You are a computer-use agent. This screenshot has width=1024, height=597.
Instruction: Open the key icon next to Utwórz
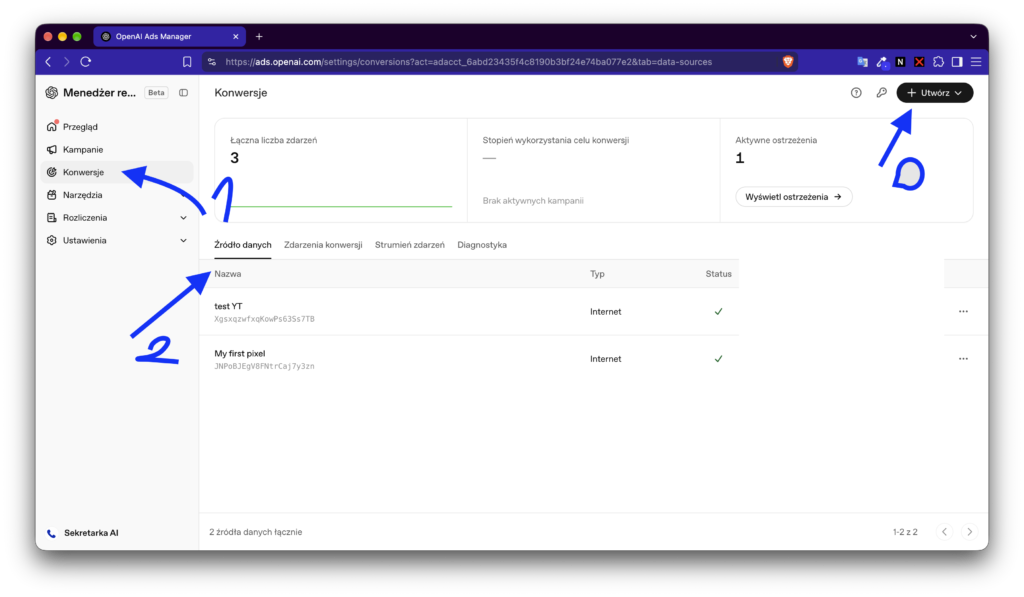882,93
